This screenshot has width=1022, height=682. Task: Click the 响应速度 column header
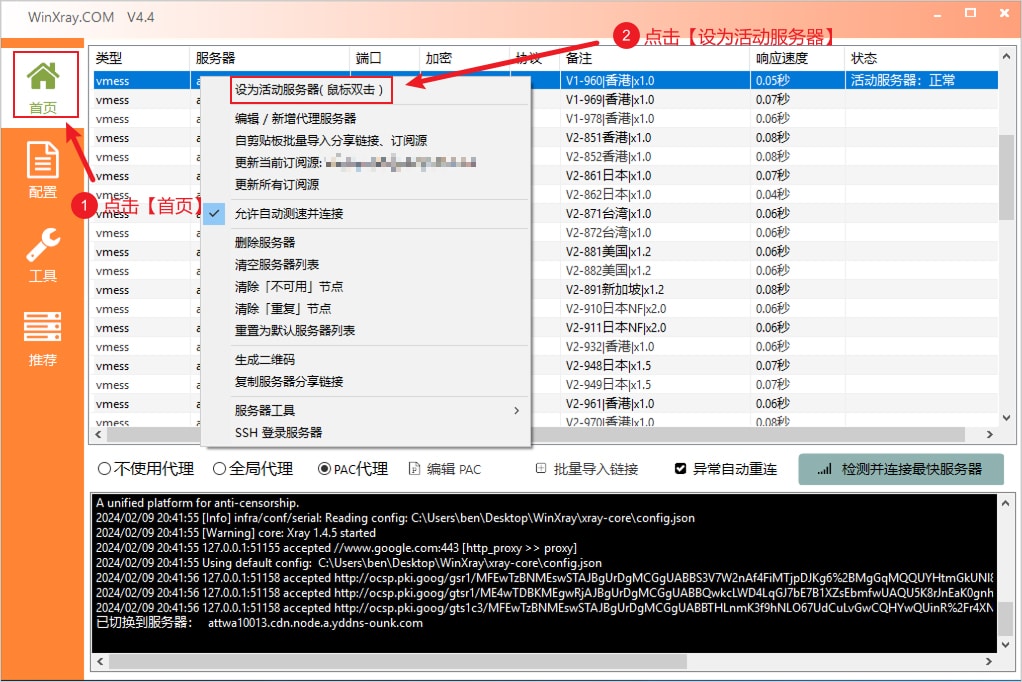[x=782, y=58]
